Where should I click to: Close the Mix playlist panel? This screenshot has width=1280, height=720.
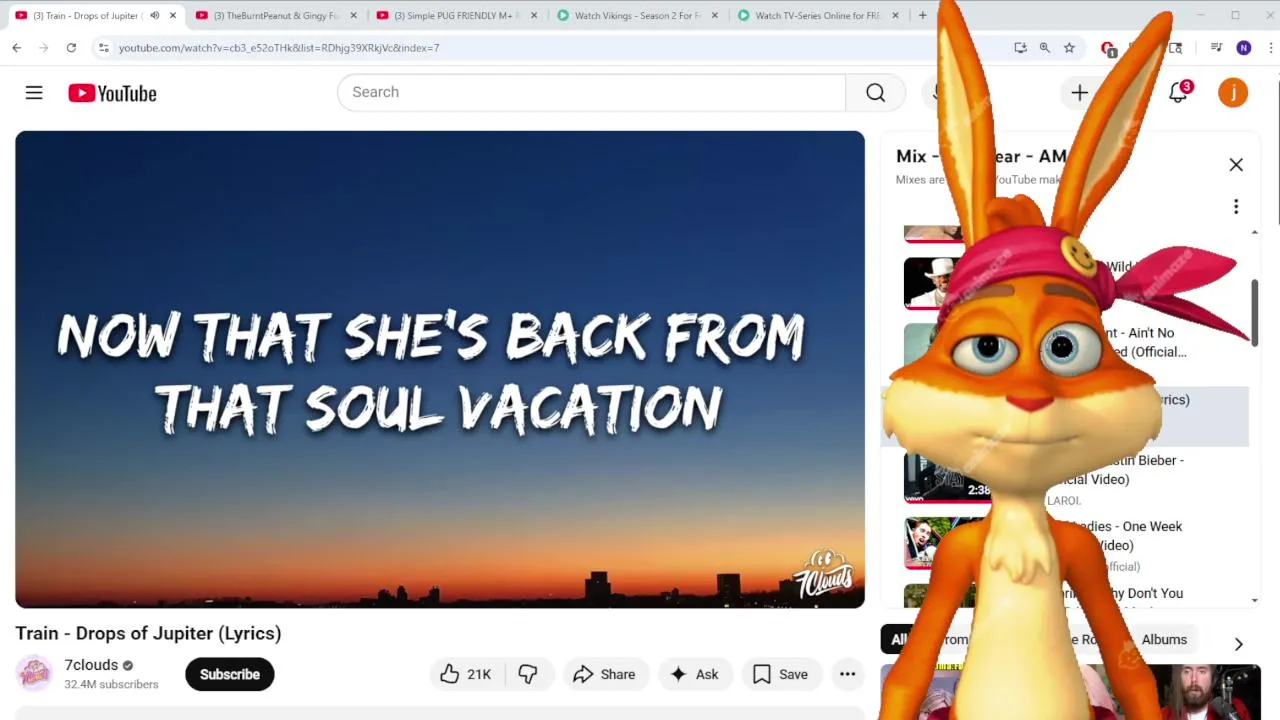(x=1236, y=165)
